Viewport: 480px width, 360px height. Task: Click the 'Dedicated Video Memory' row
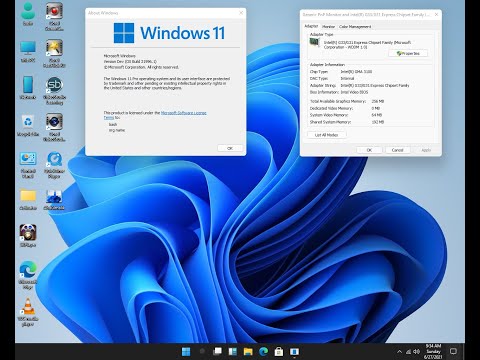point(345,108)
